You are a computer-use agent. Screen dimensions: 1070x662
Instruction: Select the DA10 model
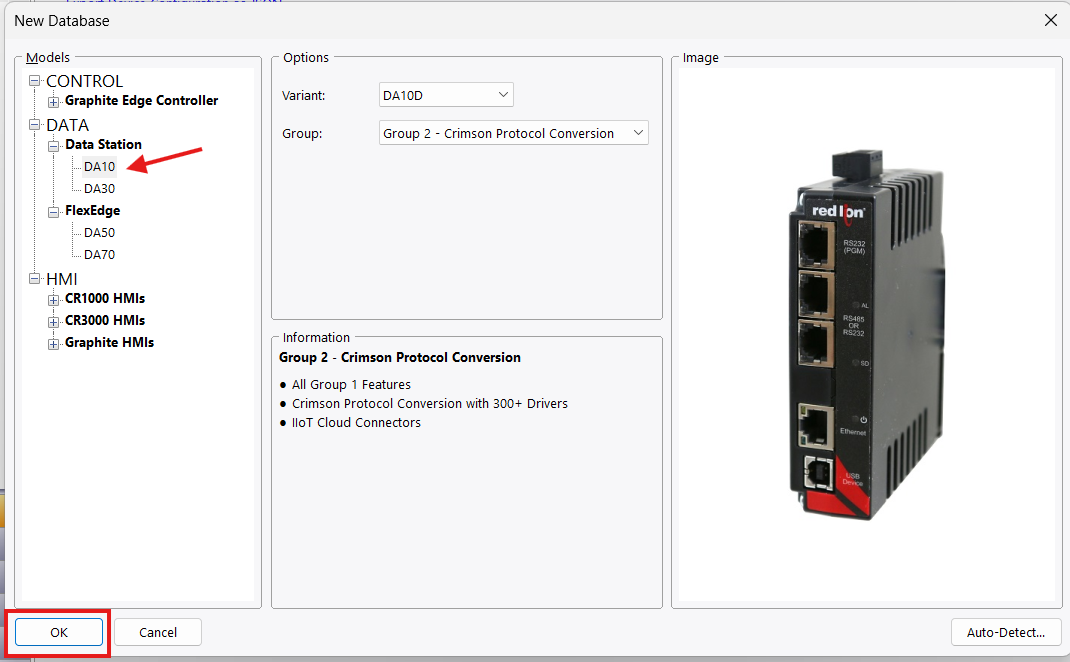point(99,167)
